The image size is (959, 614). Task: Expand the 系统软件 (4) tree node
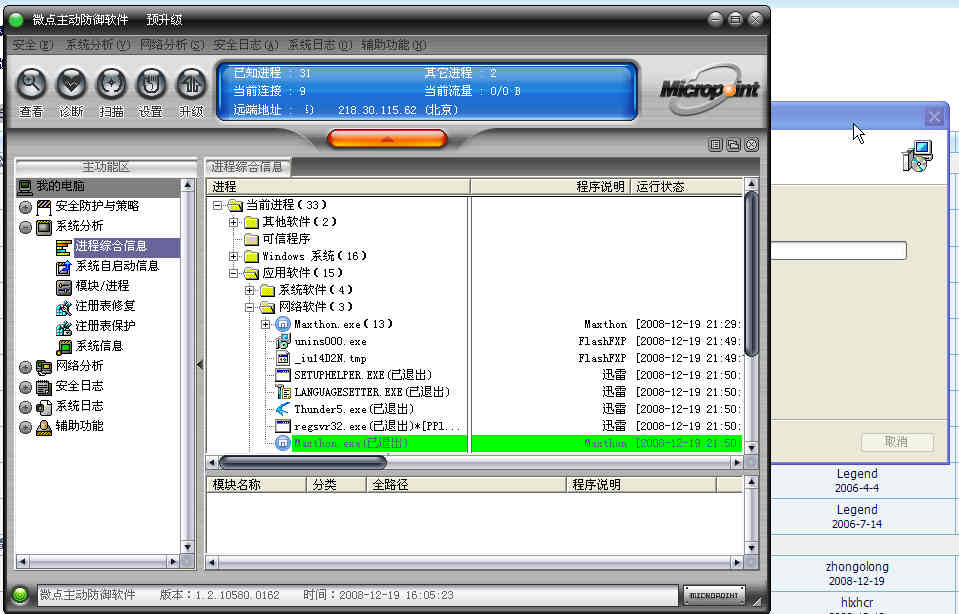point(250,290)
